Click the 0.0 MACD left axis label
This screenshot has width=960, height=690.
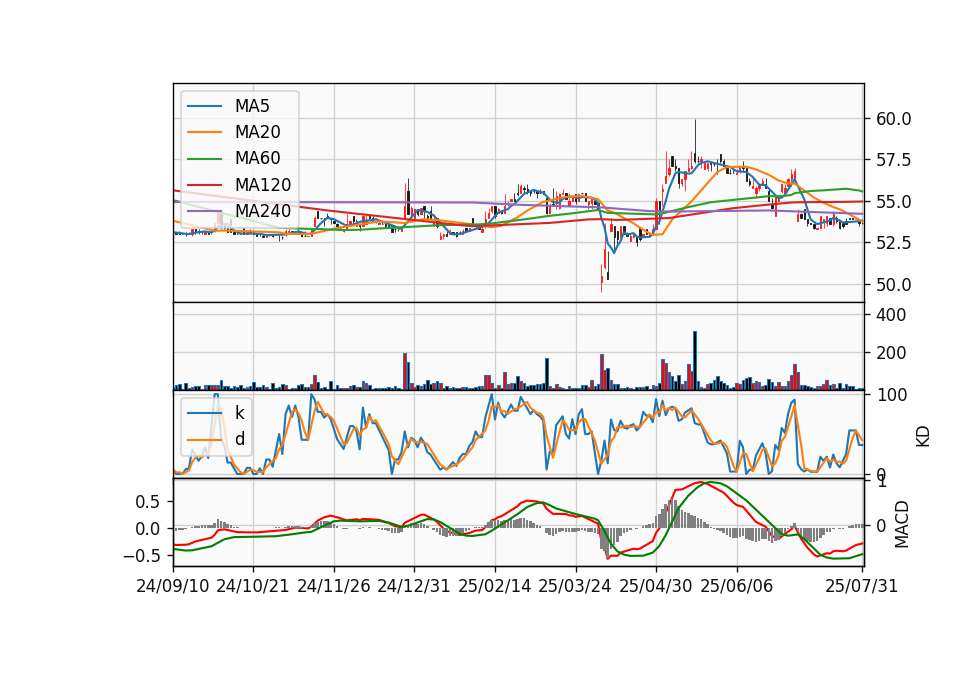coord(147,529)
